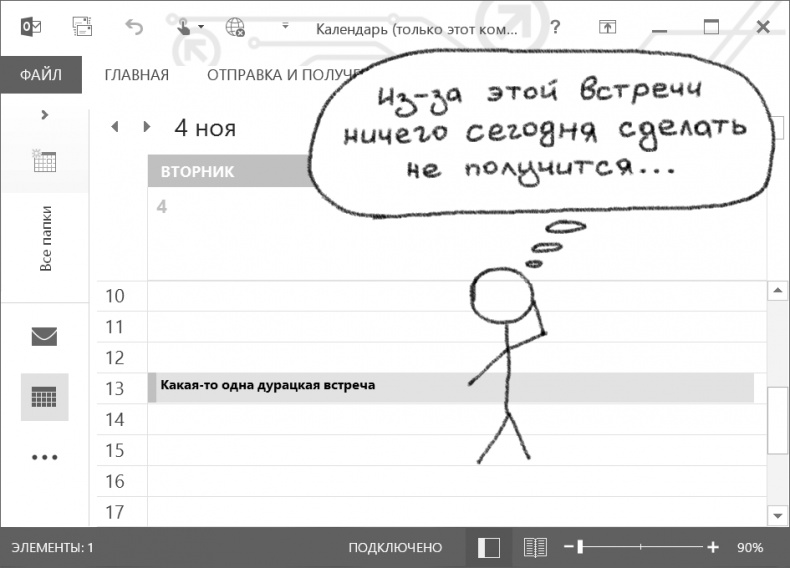
Task: Open the ФАЙЛ tab
Action: pos(40,75)
